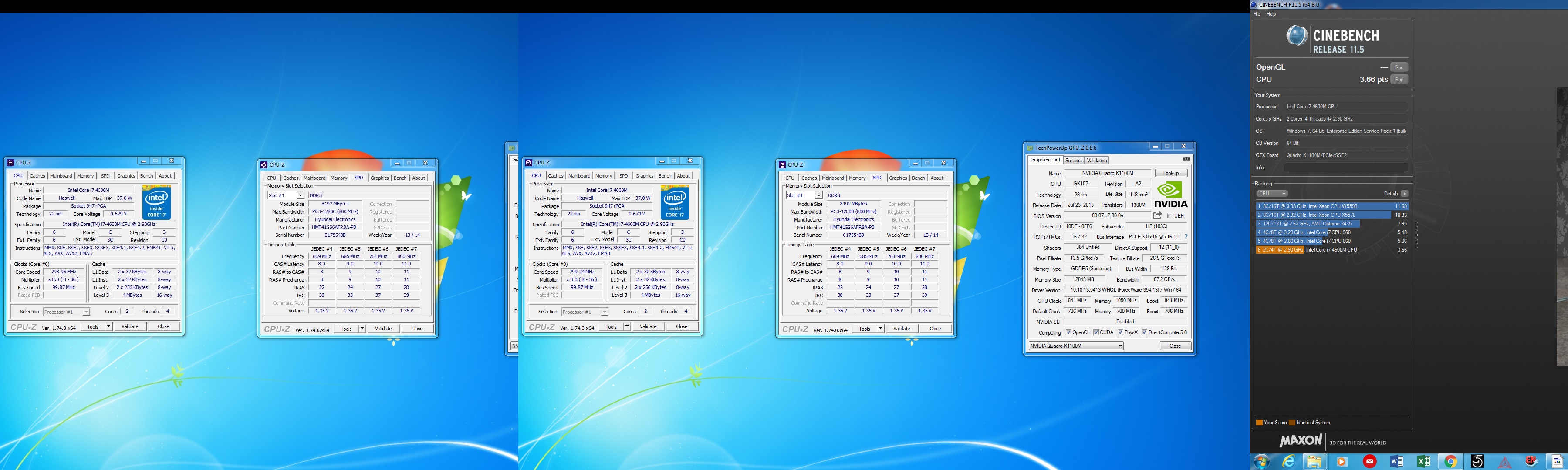
Task: Click the brown Identical System legend swatch
Action: pyautogui.click(x=1292, y=423)
